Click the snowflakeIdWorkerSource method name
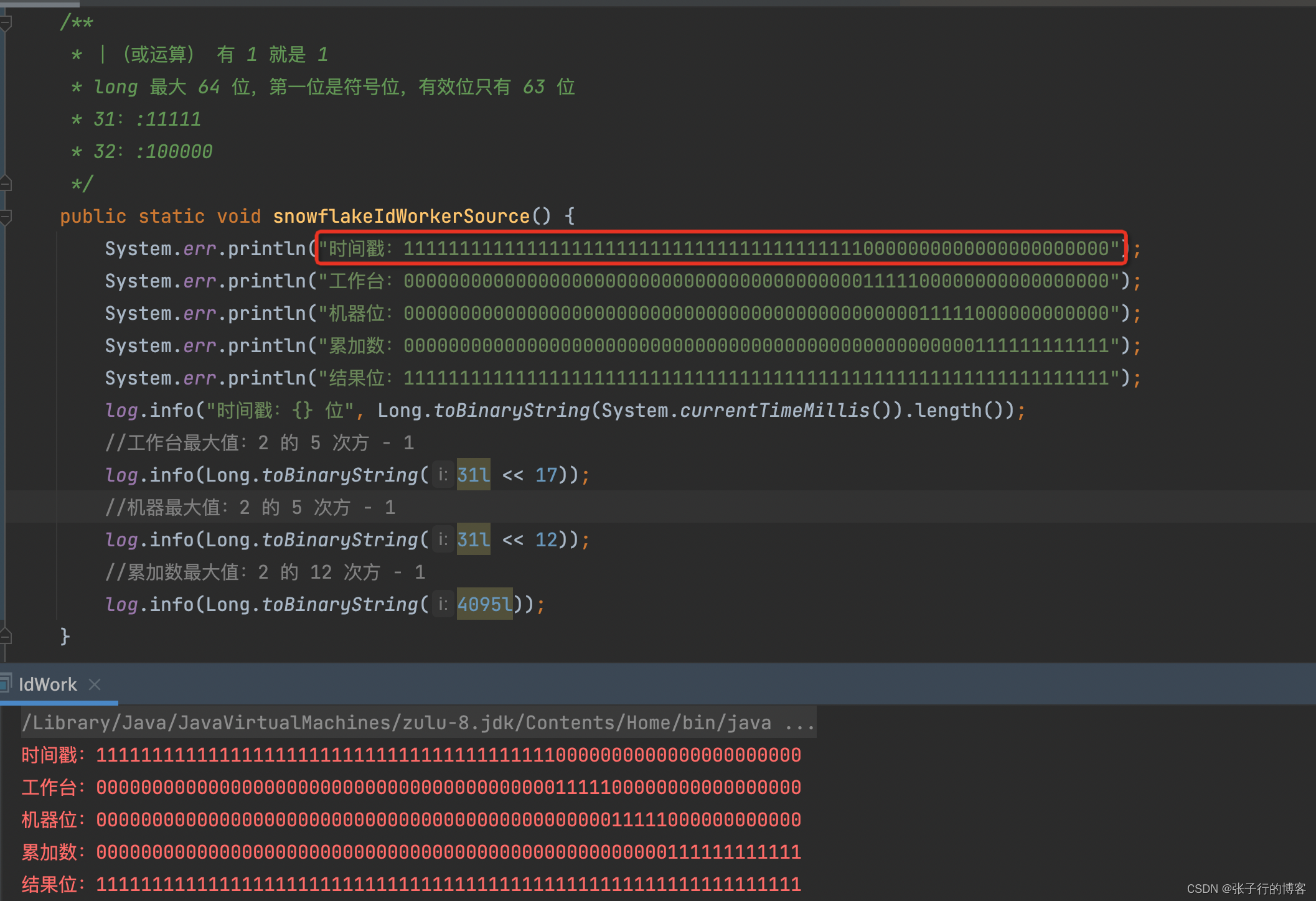 401,217
